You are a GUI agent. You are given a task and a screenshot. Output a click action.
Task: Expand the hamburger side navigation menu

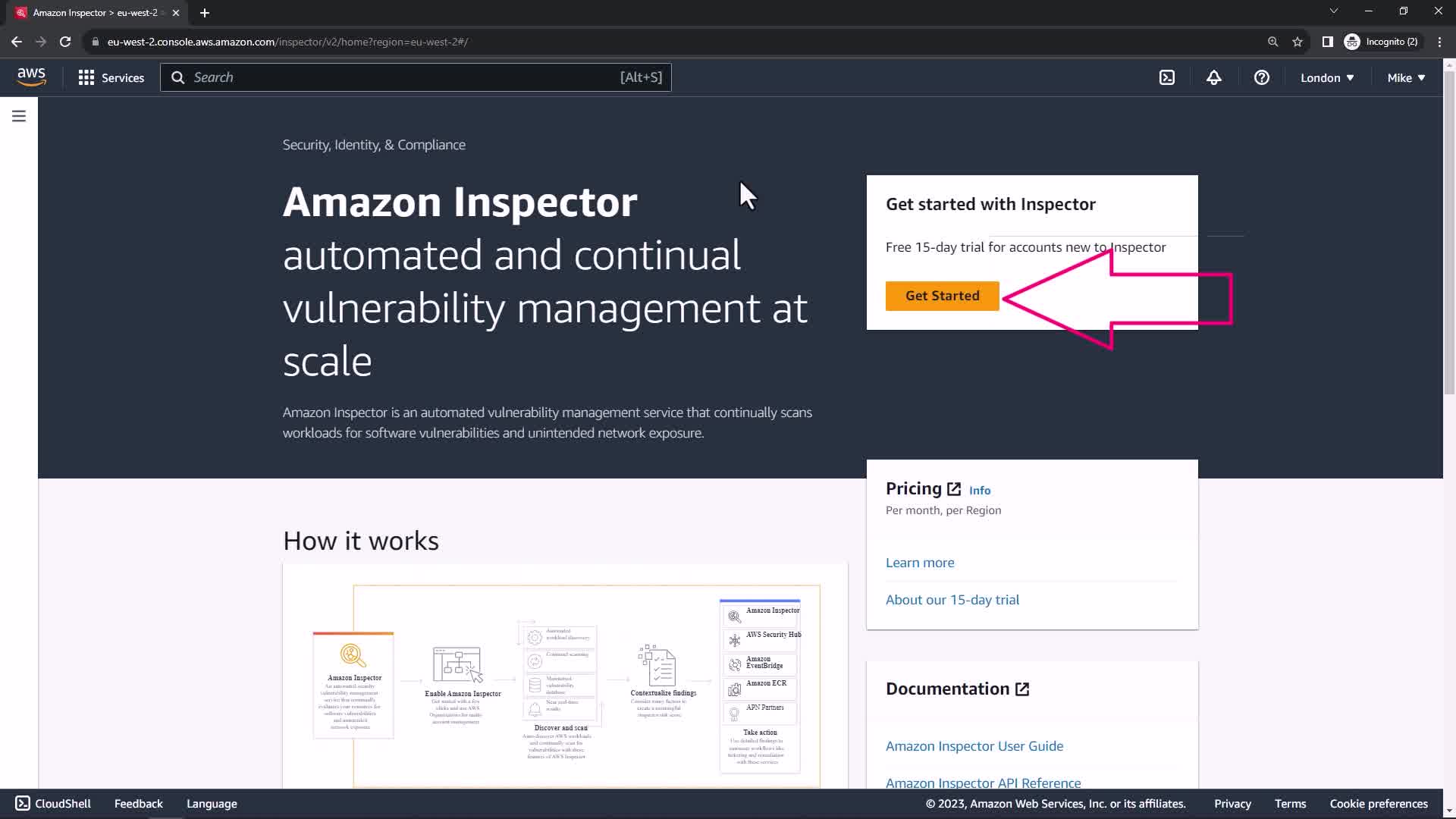pos(19,116)
